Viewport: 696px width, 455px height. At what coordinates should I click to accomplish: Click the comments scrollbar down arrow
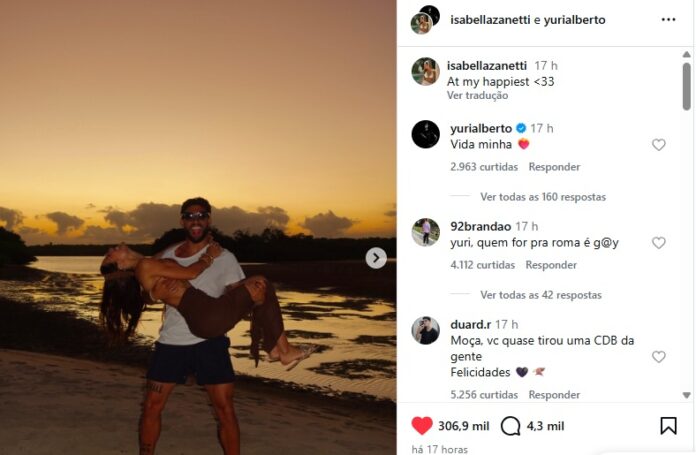click(x=686, y=395)
